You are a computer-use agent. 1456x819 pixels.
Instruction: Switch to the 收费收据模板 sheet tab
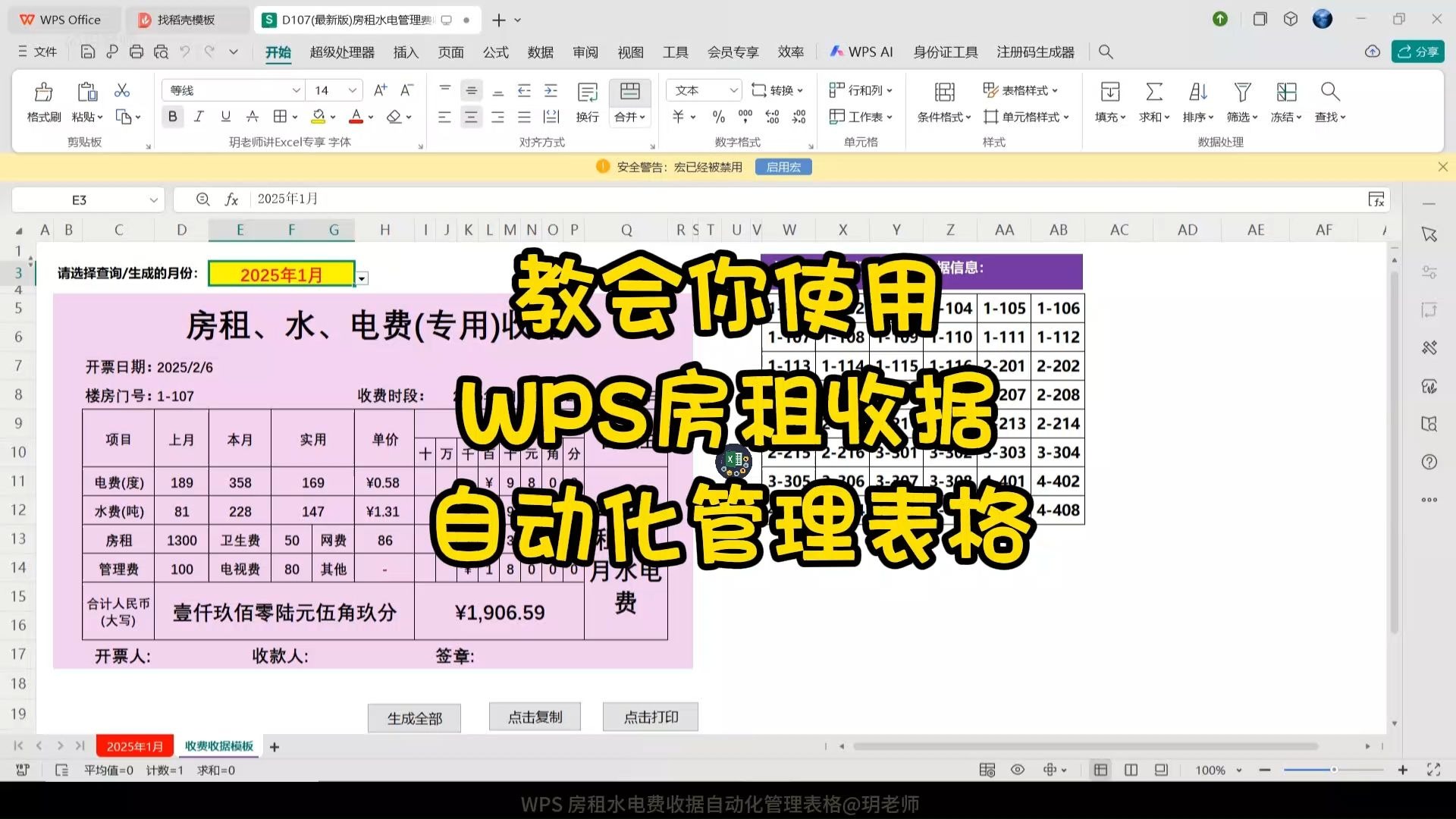tap(219, 745)
